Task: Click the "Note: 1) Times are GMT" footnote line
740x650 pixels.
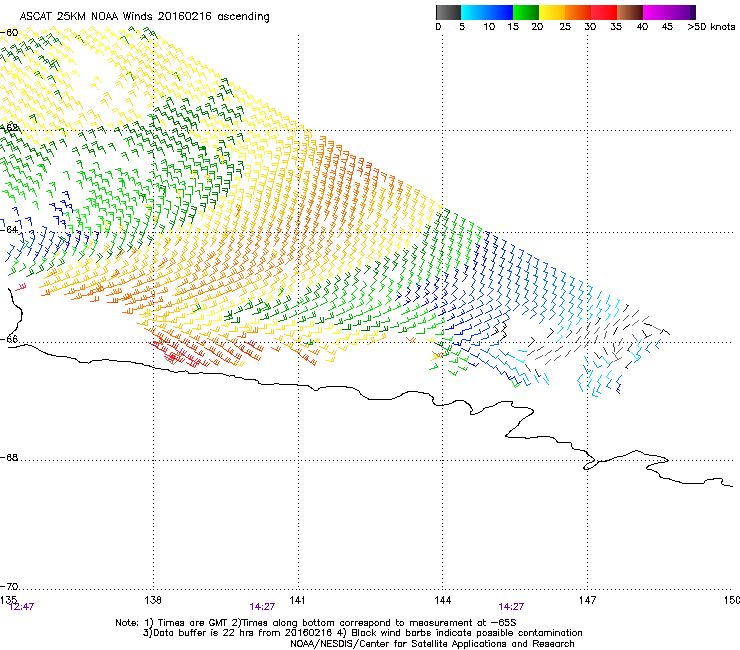Action: [316, 623]
